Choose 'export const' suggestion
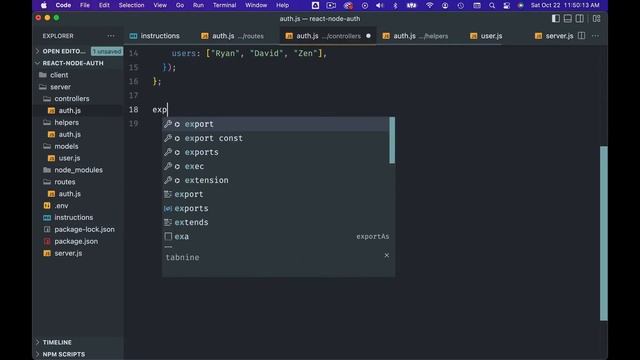The image size is (640, 360). tap(276, 138)
